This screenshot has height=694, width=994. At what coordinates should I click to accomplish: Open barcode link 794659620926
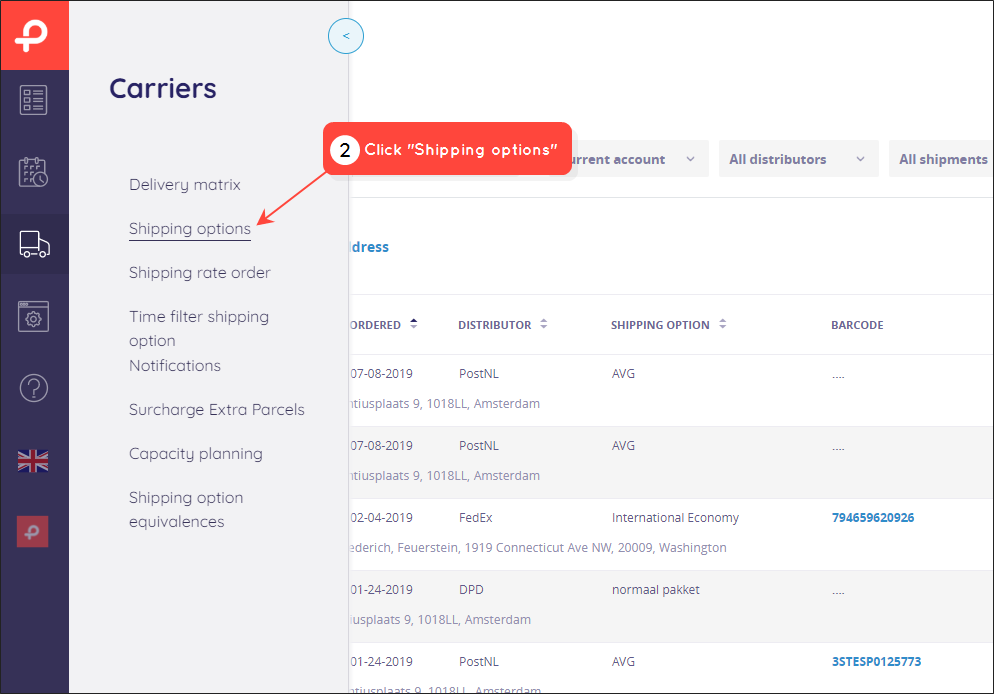(x=873, y=518)
